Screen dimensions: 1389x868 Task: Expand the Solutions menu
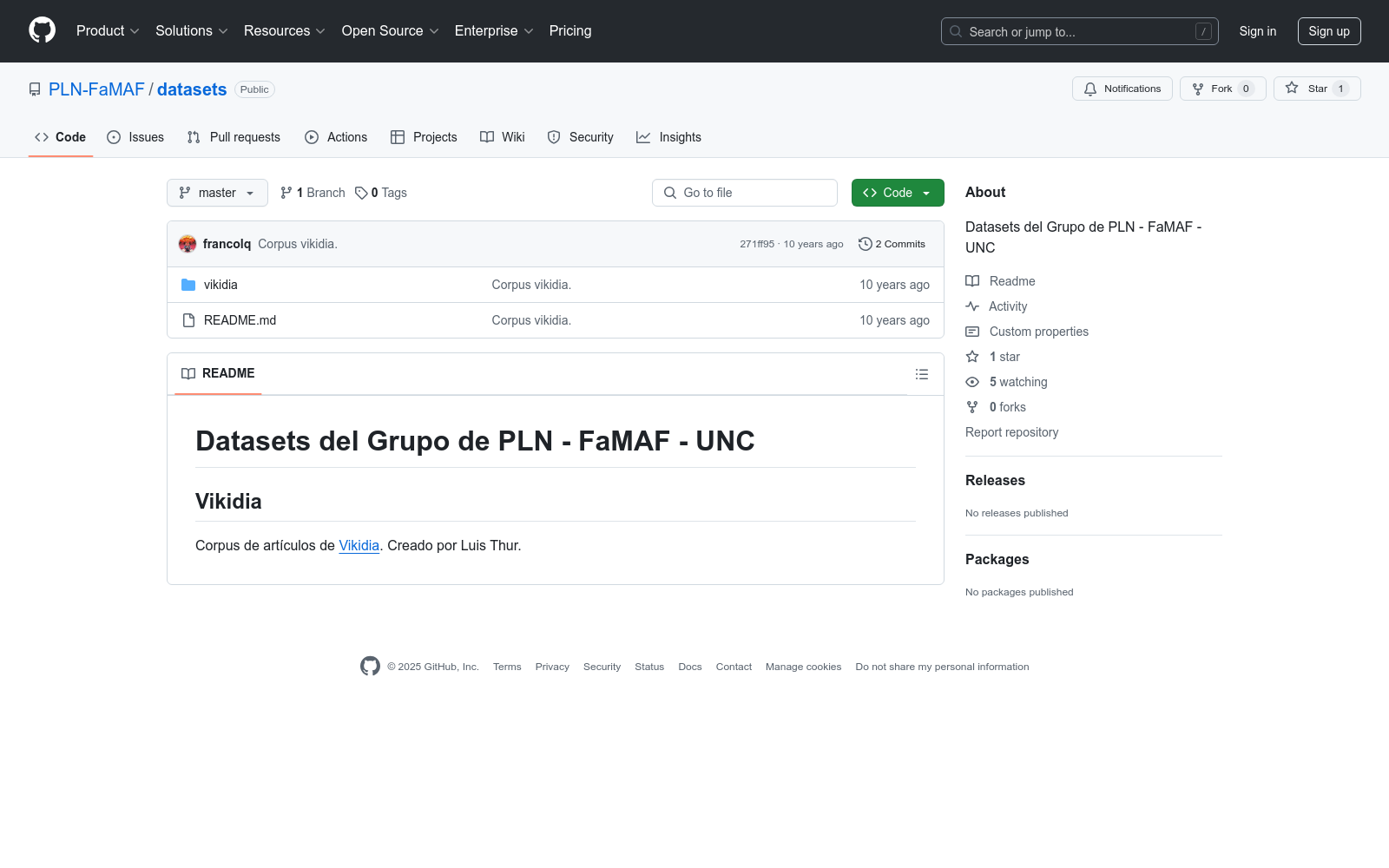(192, 30)
